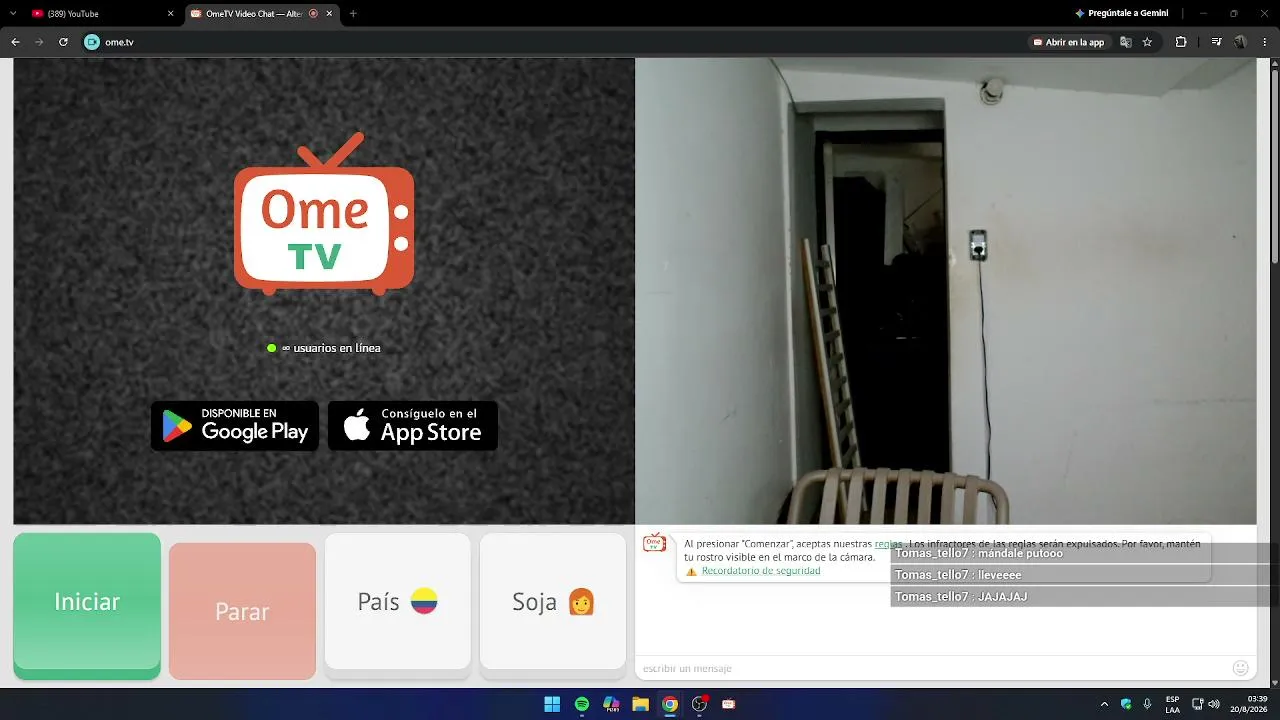The height and width of the screenshot is (720, 1280).
Task: Open File Explorer from the taskbar
Action: (x=641, y=704)
